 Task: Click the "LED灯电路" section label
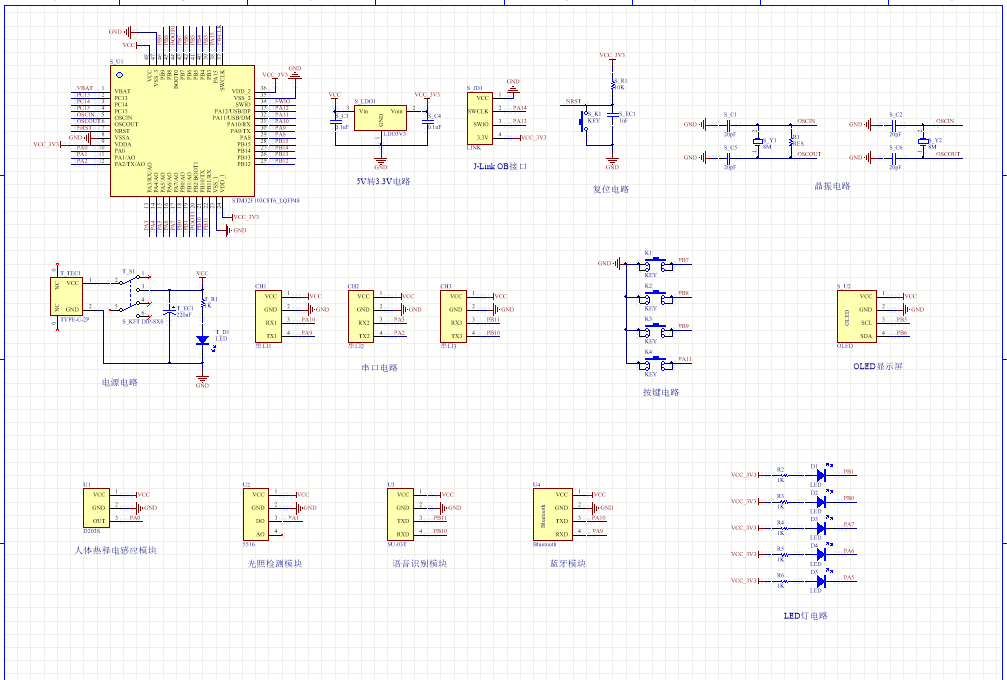[805, 616]
